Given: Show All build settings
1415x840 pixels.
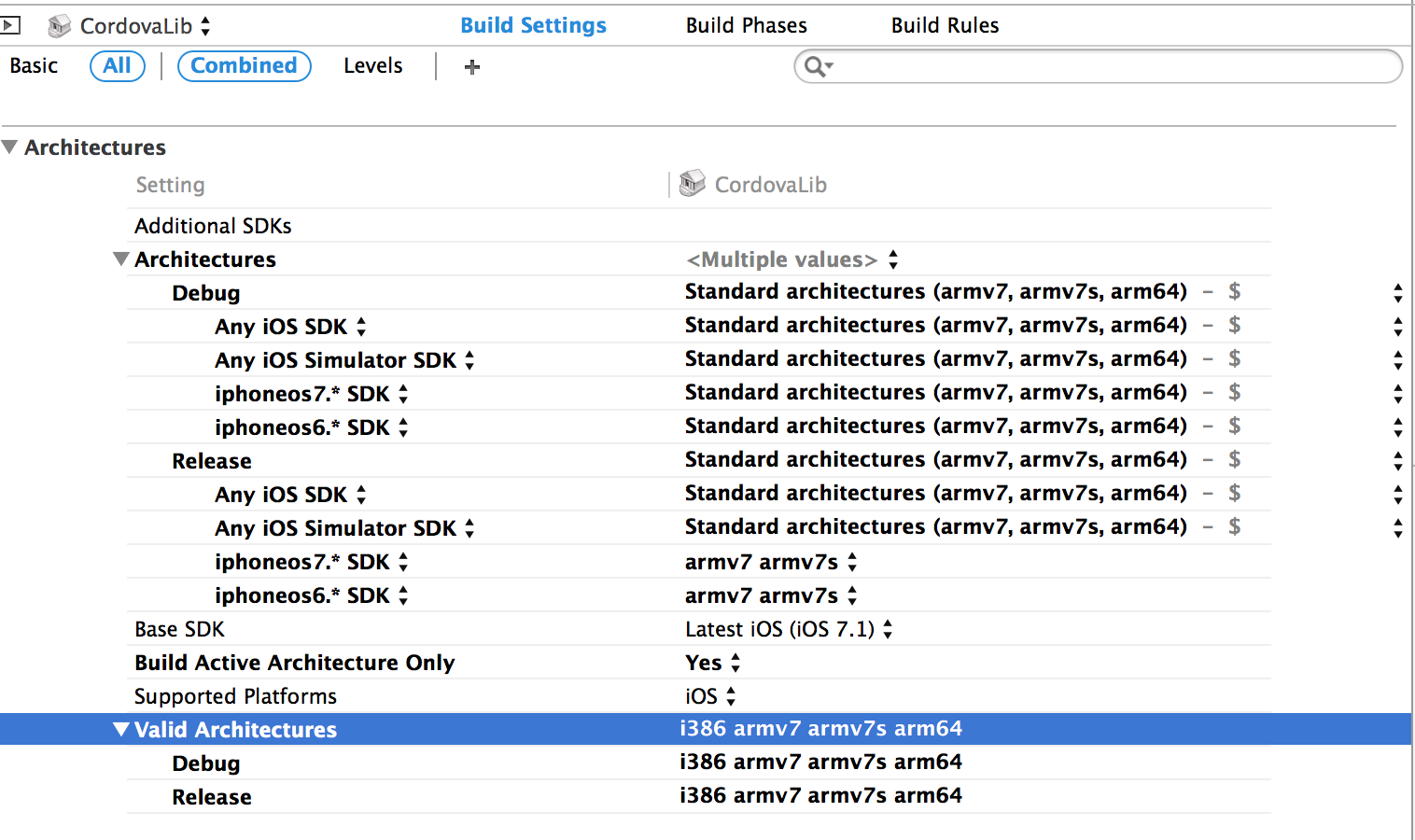Looking at the screenshot, I should (118, 65).
